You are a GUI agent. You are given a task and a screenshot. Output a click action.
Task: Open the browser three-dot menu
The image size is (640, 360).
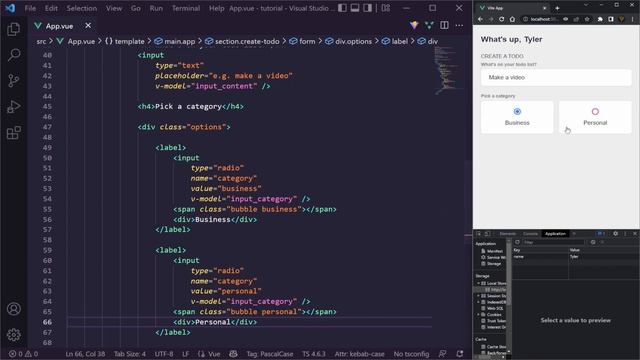click(x=633, y=19)
